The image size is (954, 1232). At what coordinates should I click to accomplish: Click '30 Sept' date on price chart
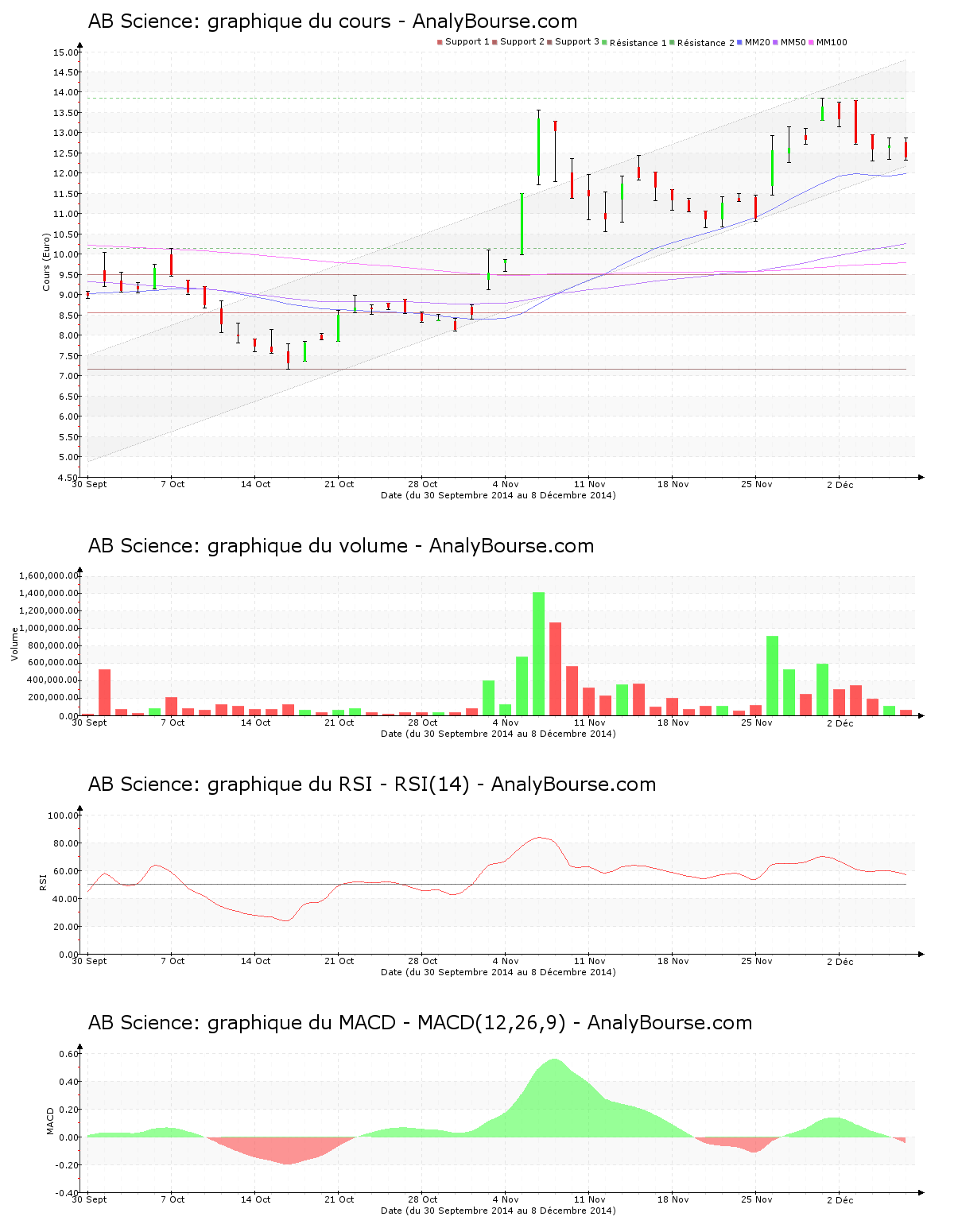tap(89, 484)
